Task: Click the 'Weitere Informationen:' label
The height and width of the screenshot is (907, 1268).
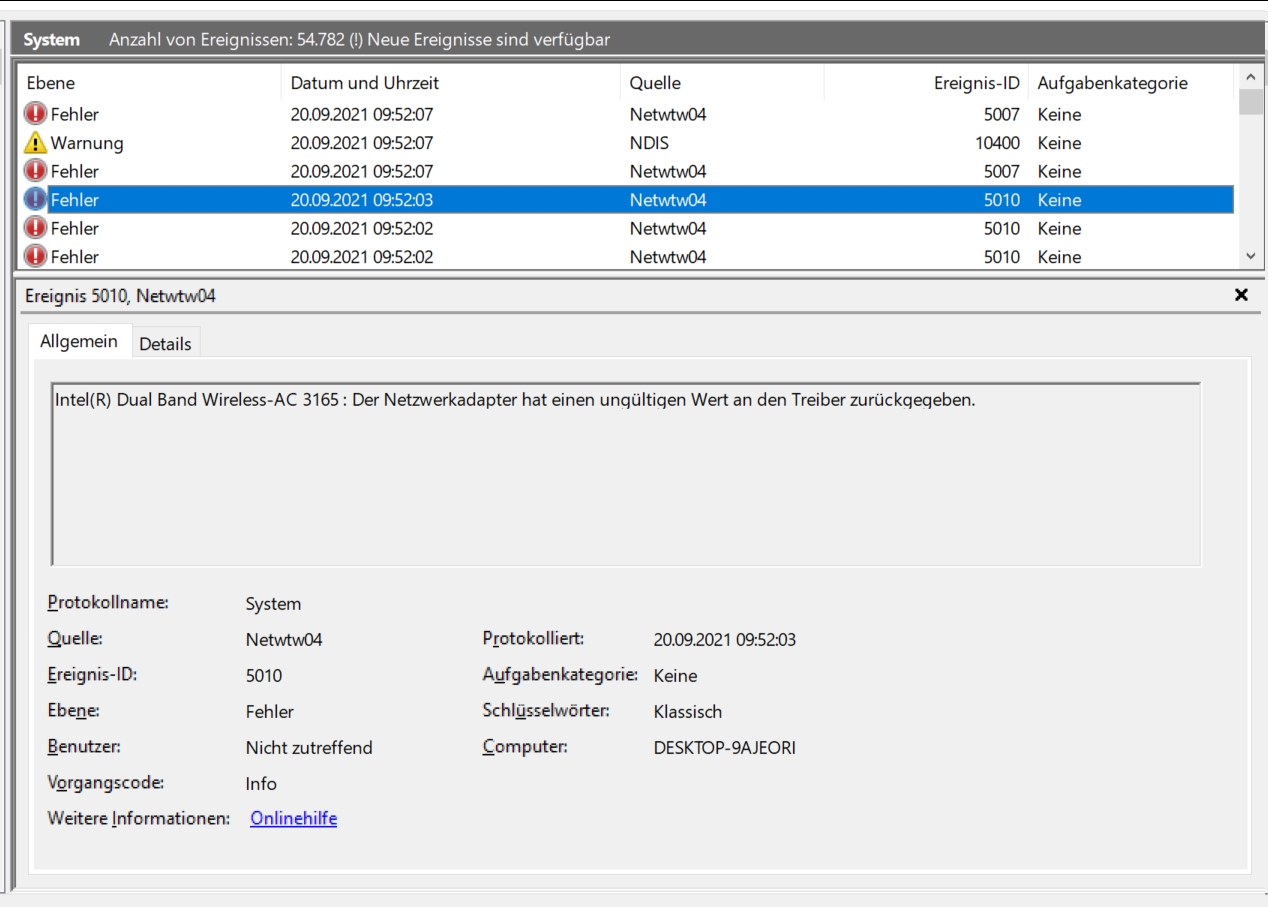Action: click(139, 818)
